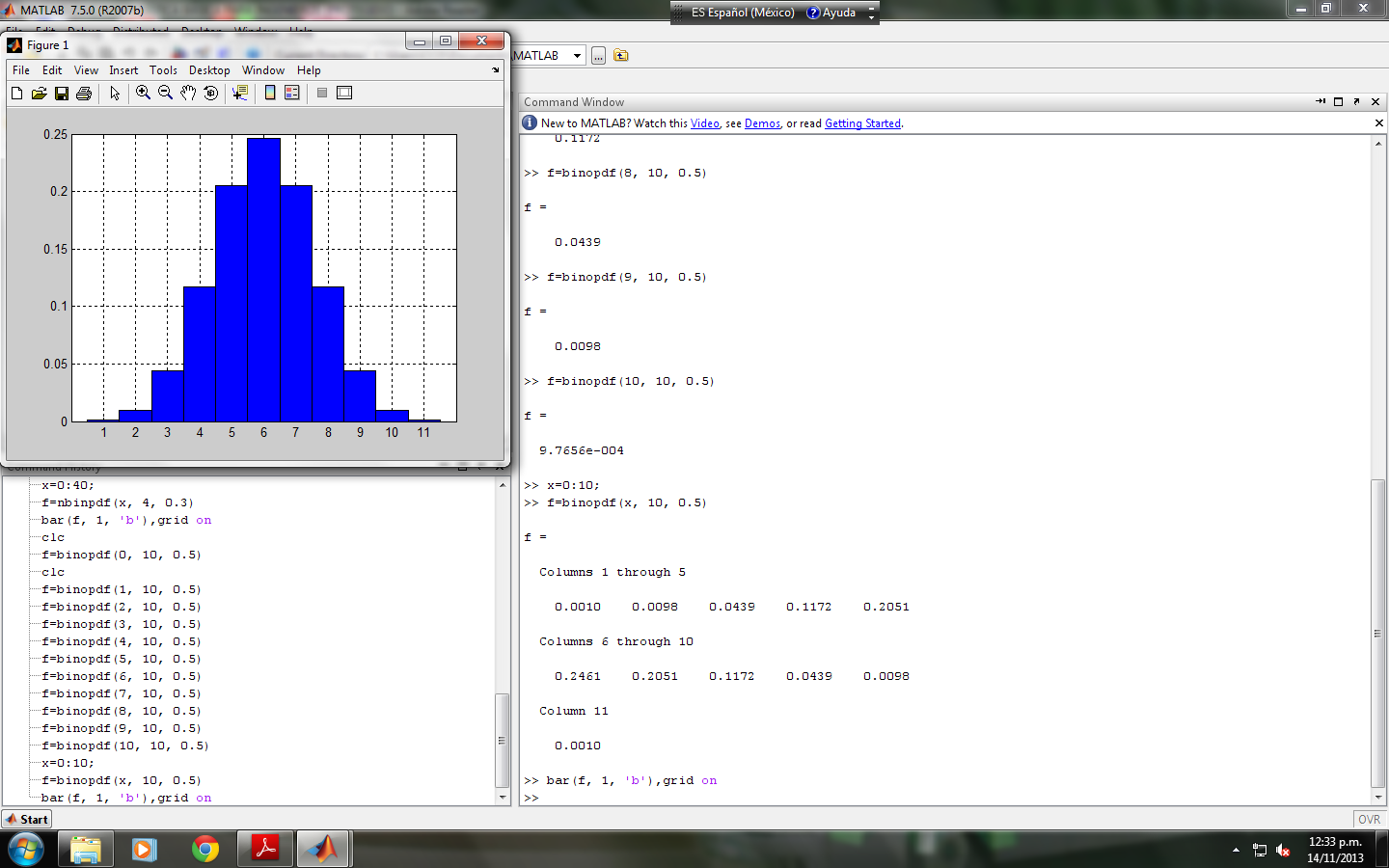Maximize the Command Window panel
Screen dimensions: 1389x868
tap(1338, 102)
